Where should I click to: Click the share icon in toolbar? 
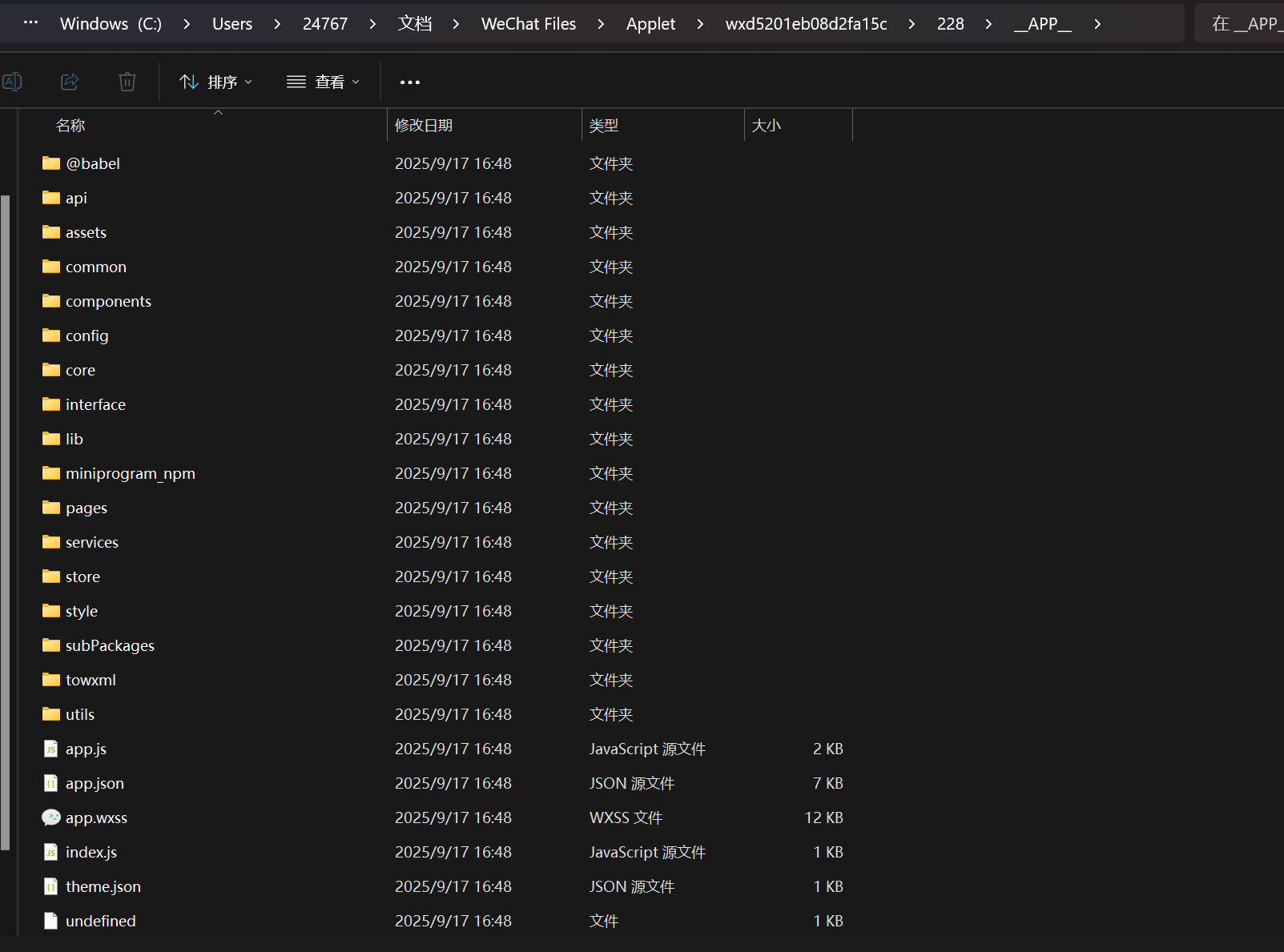click(70, 82)
